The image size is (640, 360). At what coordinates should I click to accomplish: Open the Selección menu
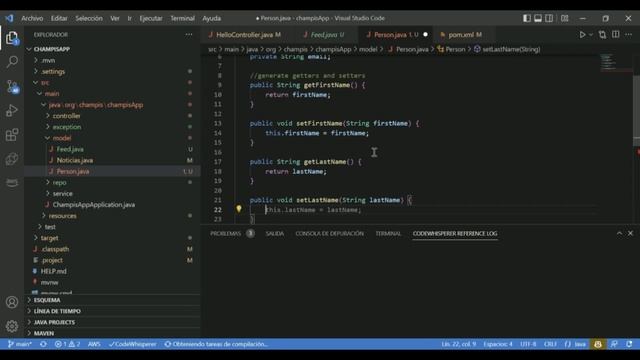[x=89, y=18]
